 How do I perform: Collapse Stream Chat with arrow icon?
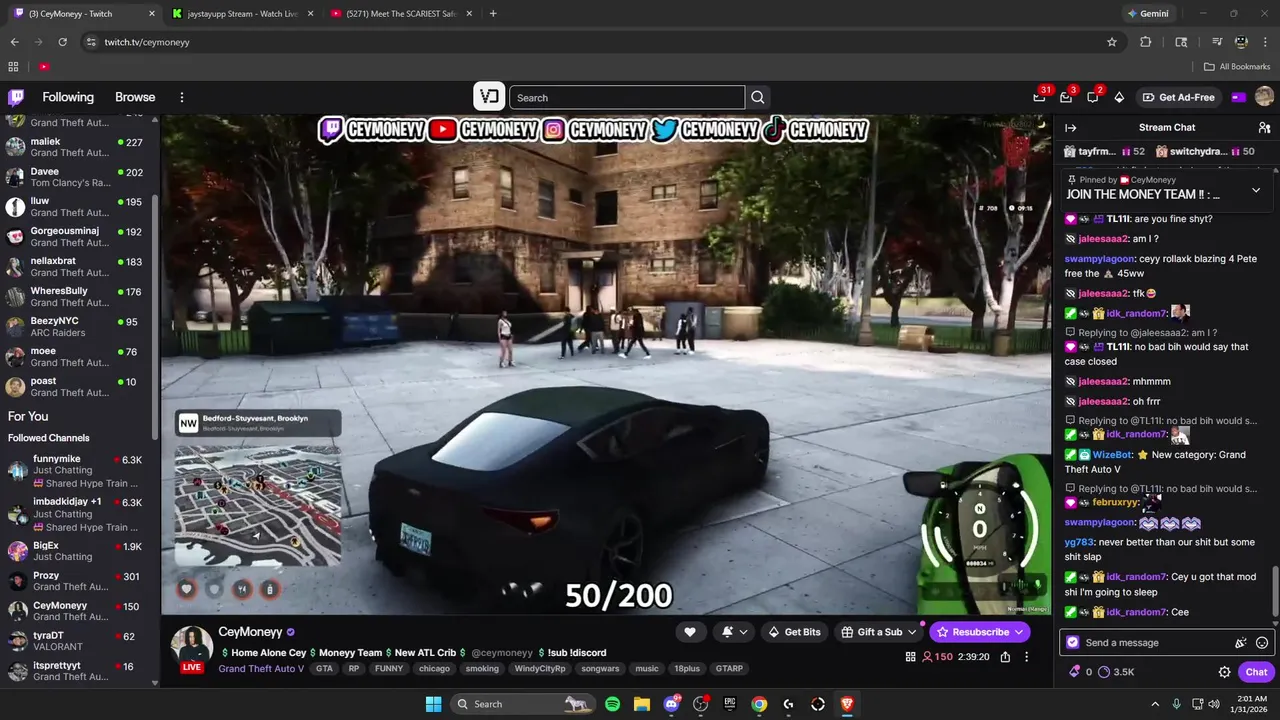pyautogui.click(x=1070, y=128)
